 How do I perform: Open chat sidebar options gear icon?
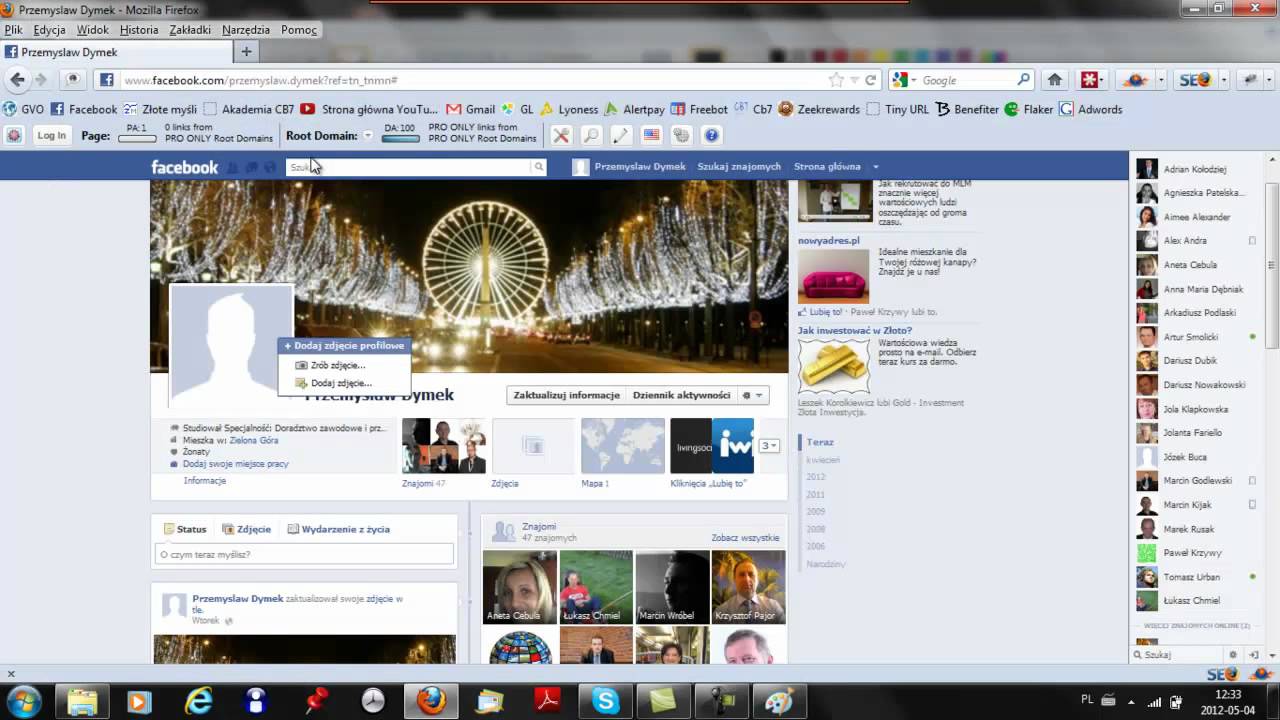(1233, 655)
